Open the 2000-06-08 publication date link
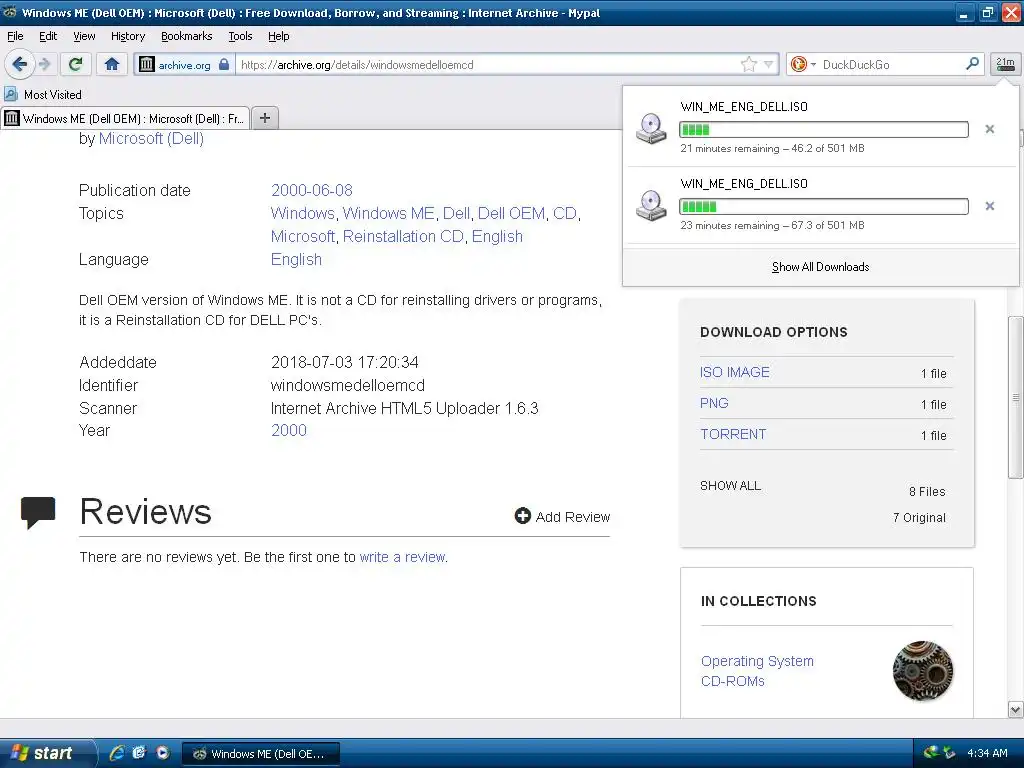The image size is (1024, 768). pyautogui.click(x=312, y=190)
